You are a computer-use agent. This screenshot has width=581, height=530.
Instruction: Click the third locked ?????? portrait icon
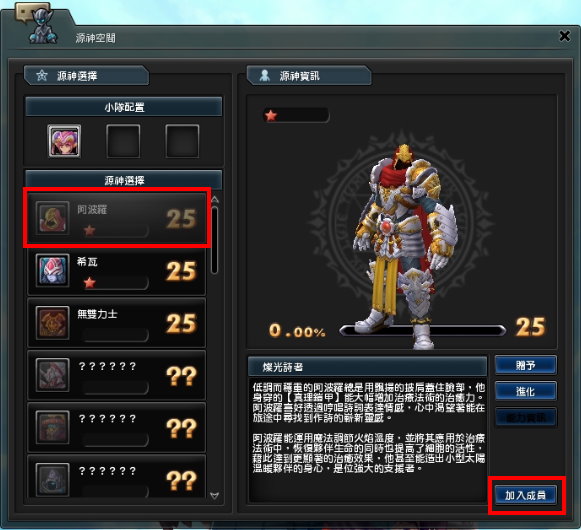click(52, 480)
